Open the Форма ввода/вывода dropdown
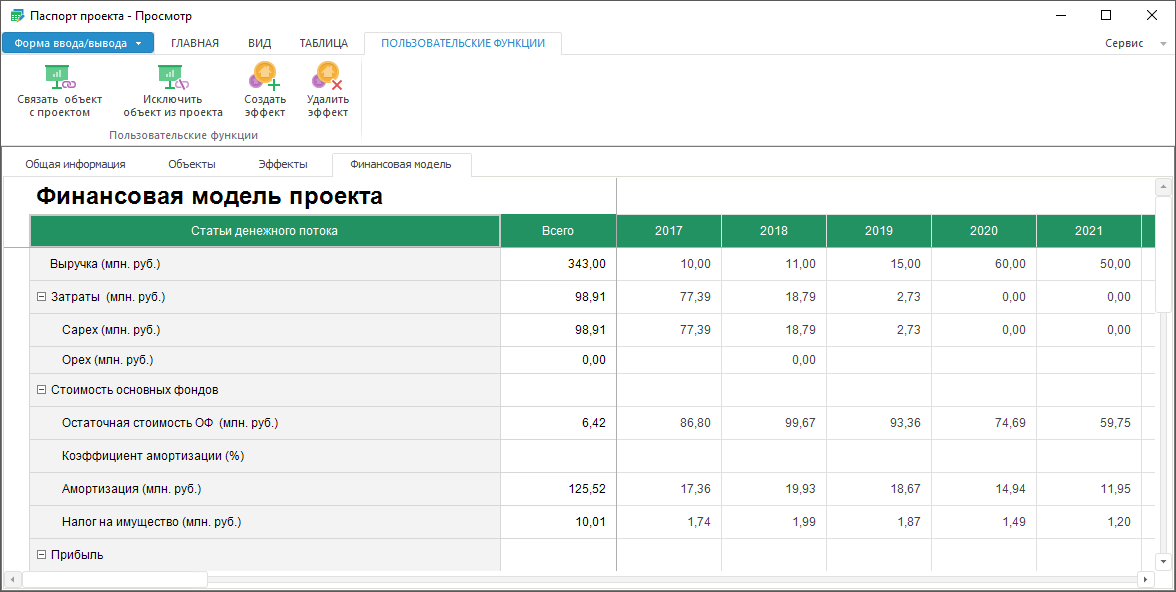Viewport: 1176px width, 592px height. point(78,43)
